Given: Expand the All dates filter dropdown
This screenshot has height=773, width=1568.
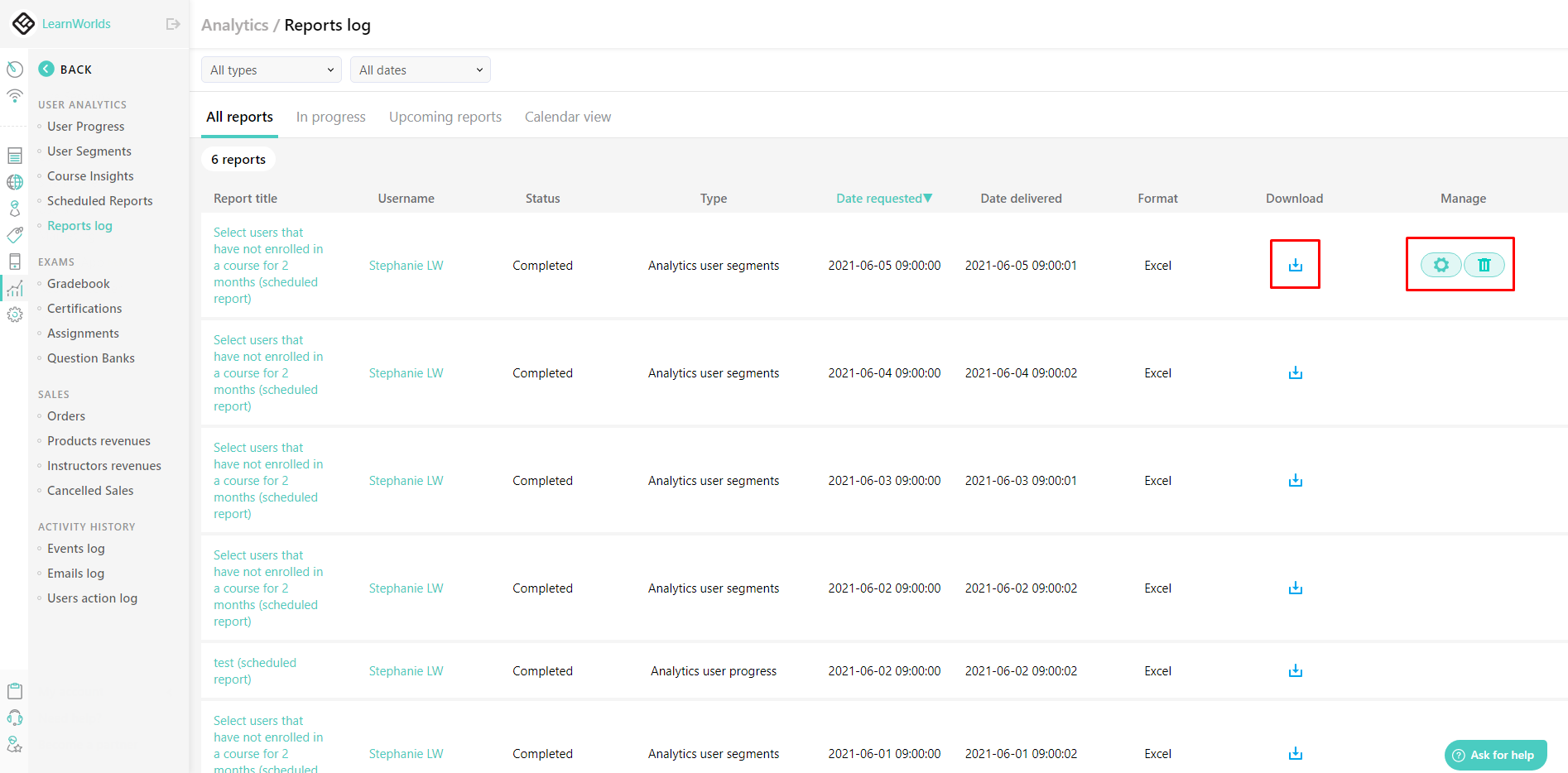Looking at the screenshot, I should (x=421, y=70).
